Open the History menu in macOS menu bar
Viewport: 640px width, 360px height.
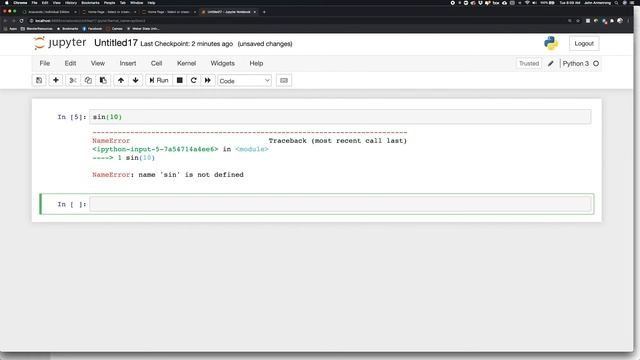tap(71, 2)
